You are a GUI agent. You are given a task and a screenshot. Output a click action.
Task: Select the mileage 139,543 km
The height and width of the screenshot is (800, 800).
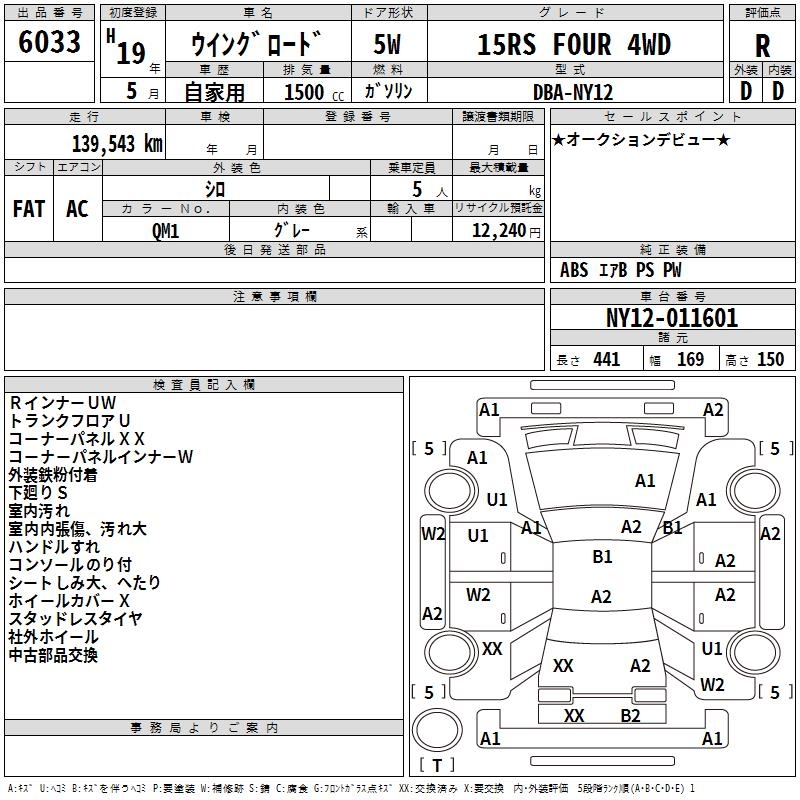(x=117, y=144)
